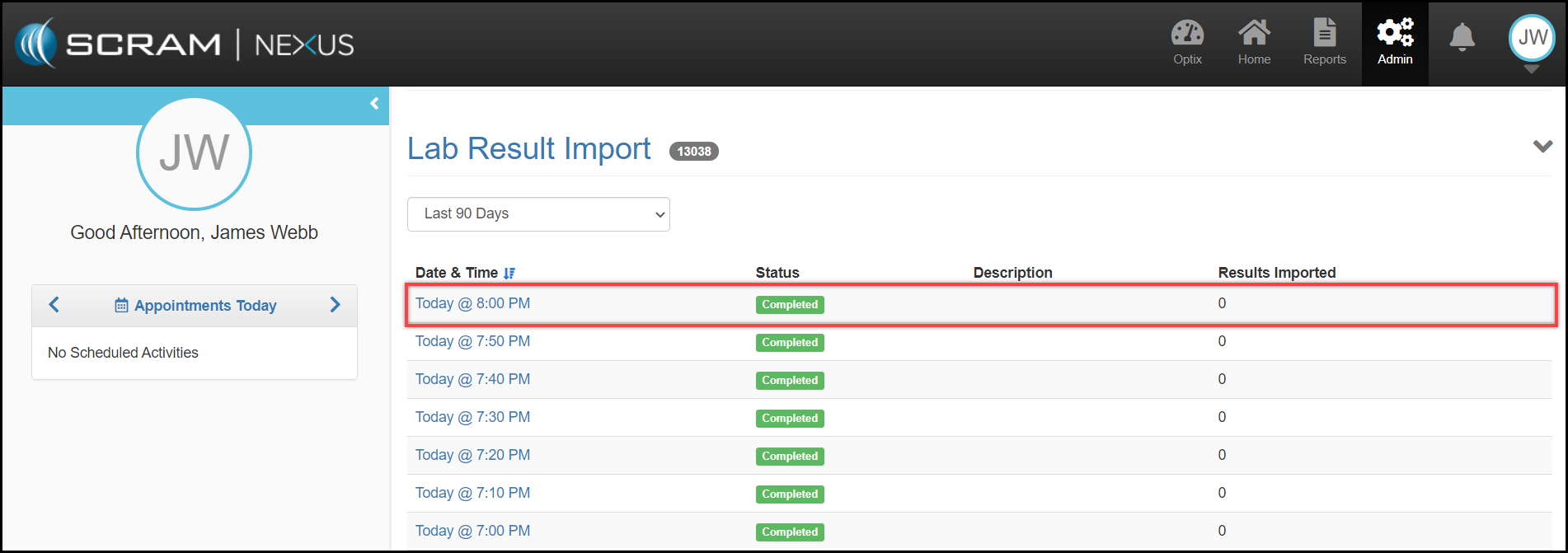This screenshot has height=553, width=1568.
Task: Click the Date & Time sort icon
Action: [x=509, y=273]
